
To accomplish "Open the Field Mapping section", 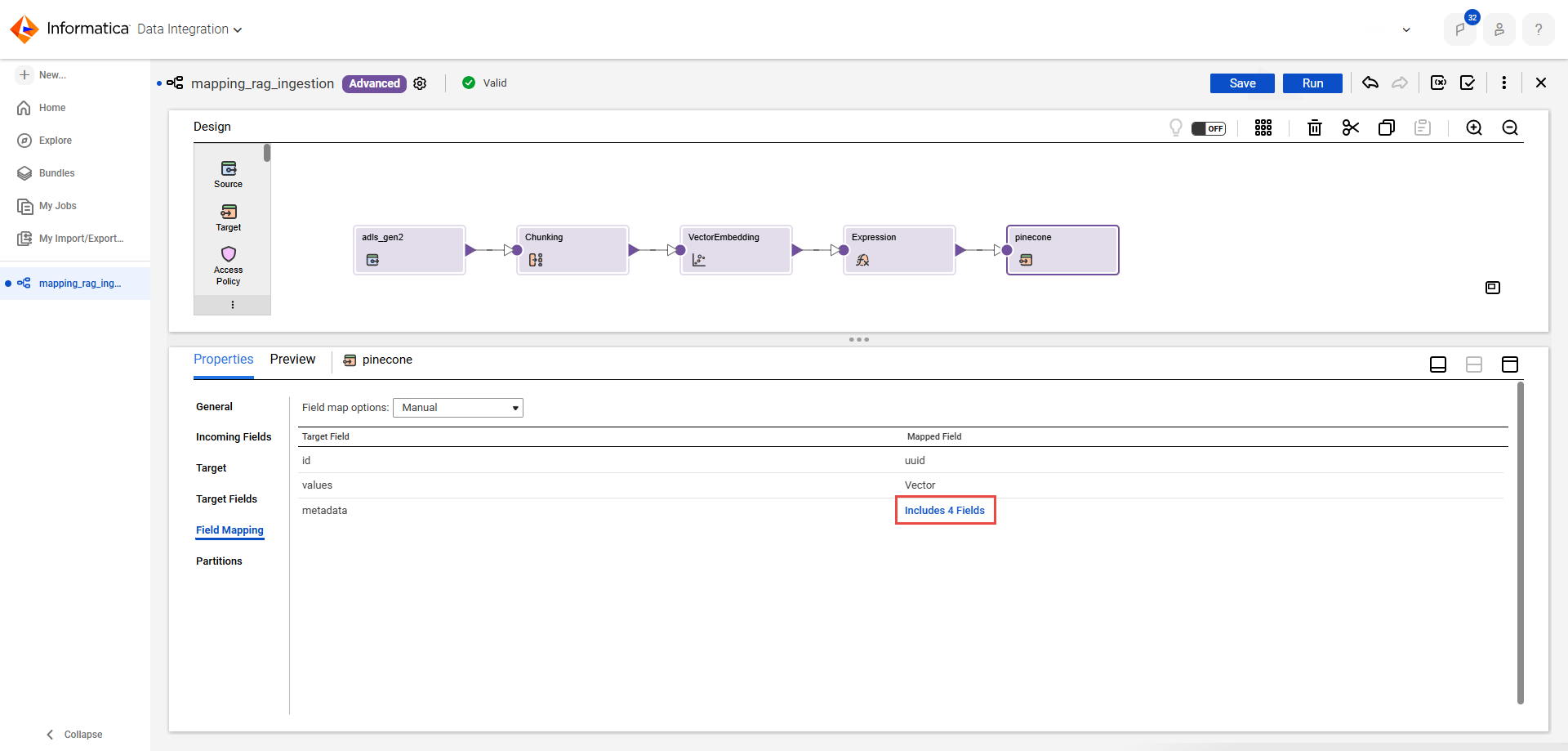I will [x=229, y=530].
